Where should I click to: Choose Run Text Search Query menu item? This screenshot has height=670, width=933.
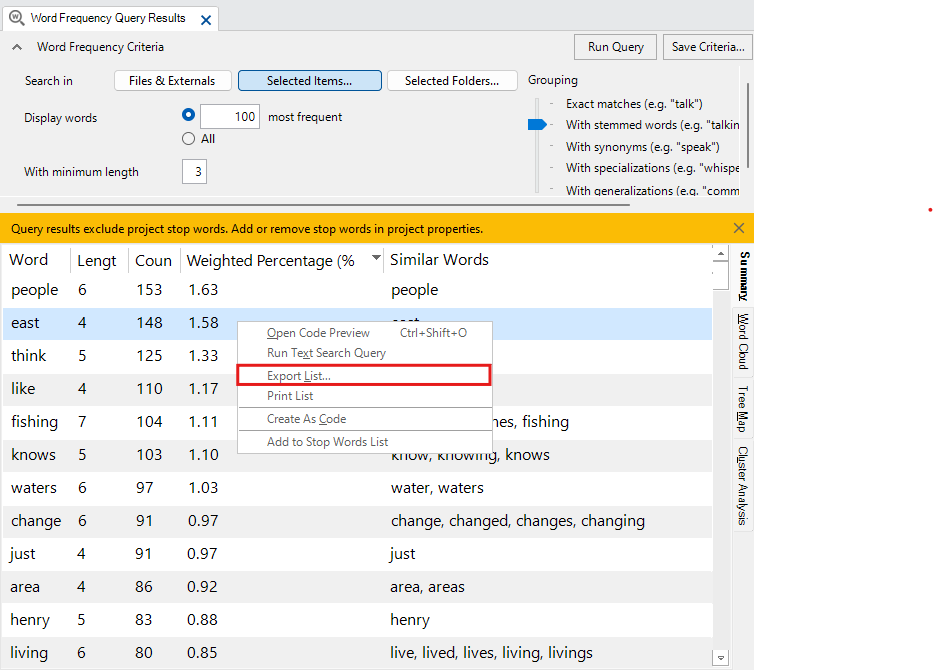365,353
